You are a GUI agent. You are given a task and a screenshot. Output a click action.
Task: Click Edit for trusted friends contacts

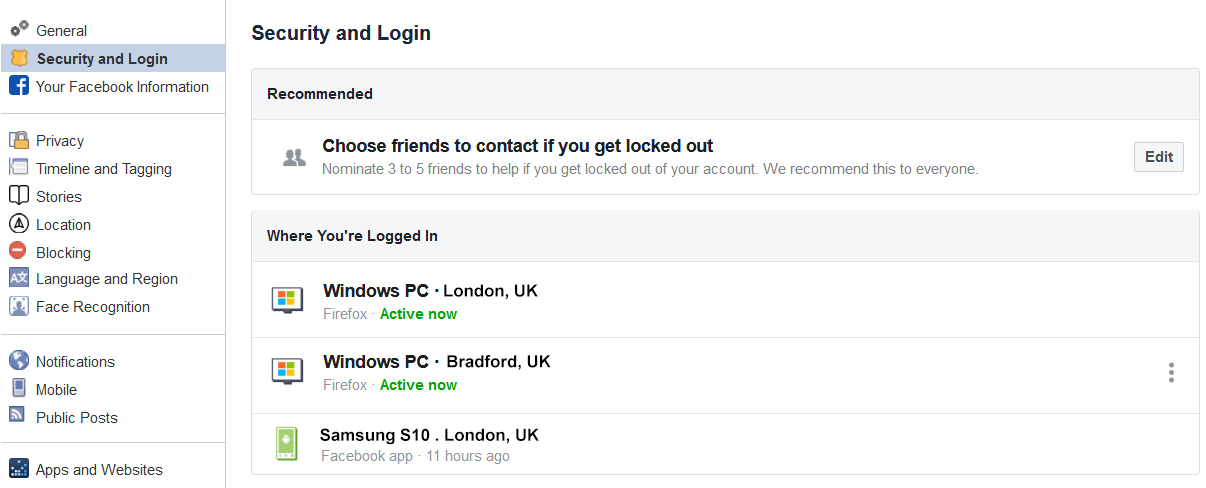(x=1158, y=157)
